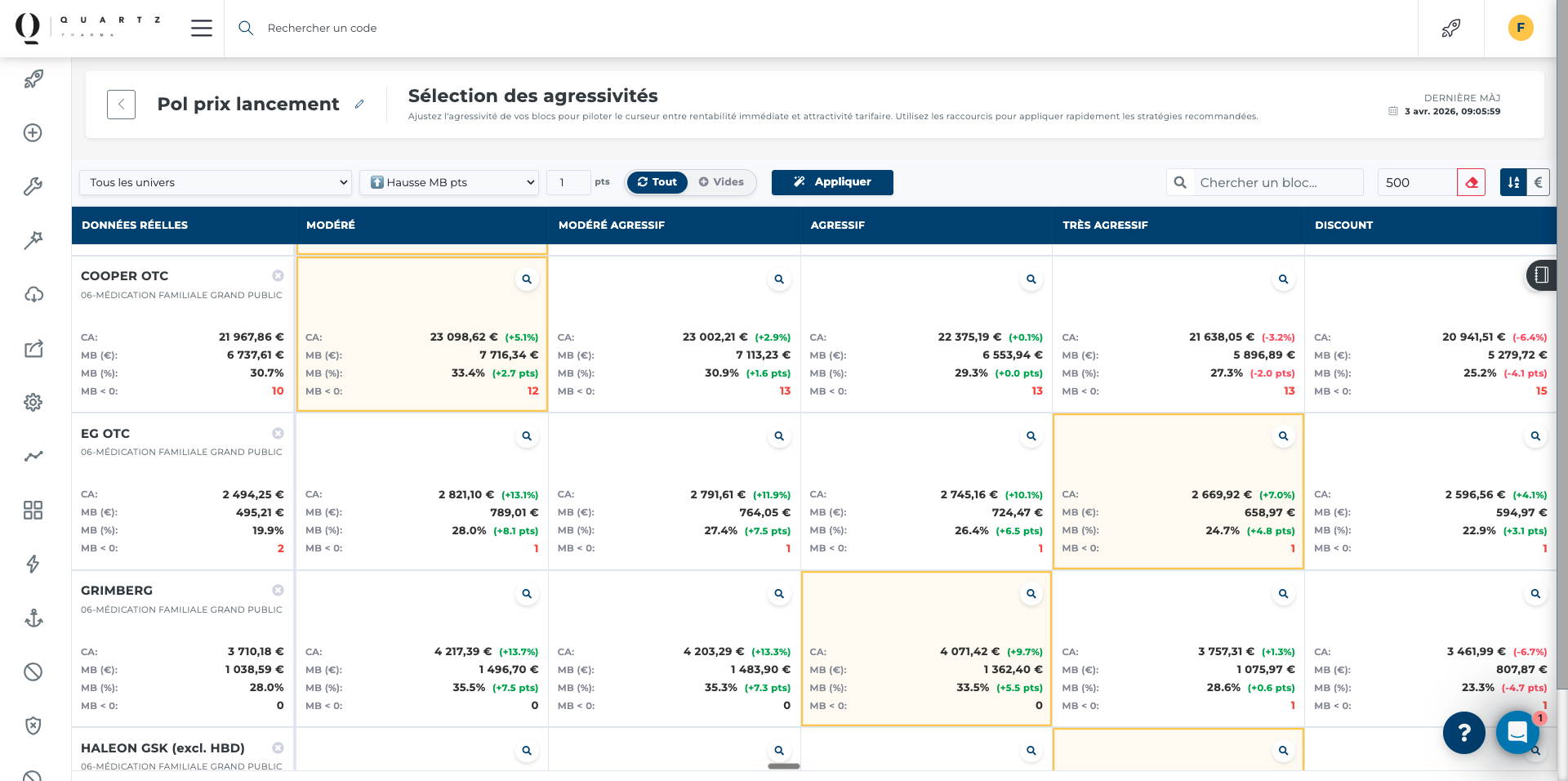Viewport: 1568px width, 781px height.
Task: Open the hamburger menu beside Quartz logo
Action: coord(202,29)
